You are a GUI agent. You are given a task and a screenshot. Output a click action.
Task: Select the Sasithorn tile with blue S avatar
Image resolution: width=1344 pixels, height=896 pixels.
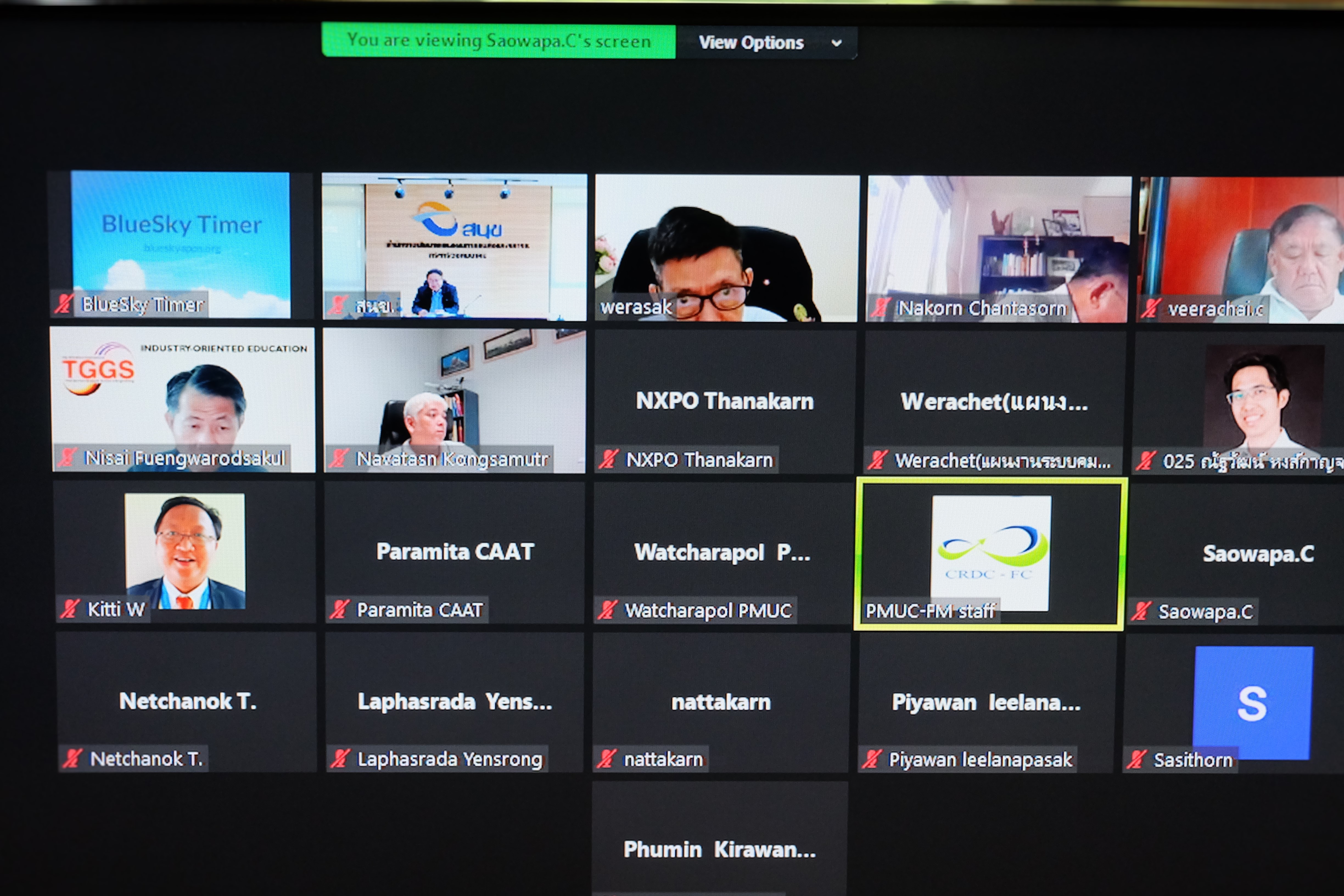coord(1234,703)
